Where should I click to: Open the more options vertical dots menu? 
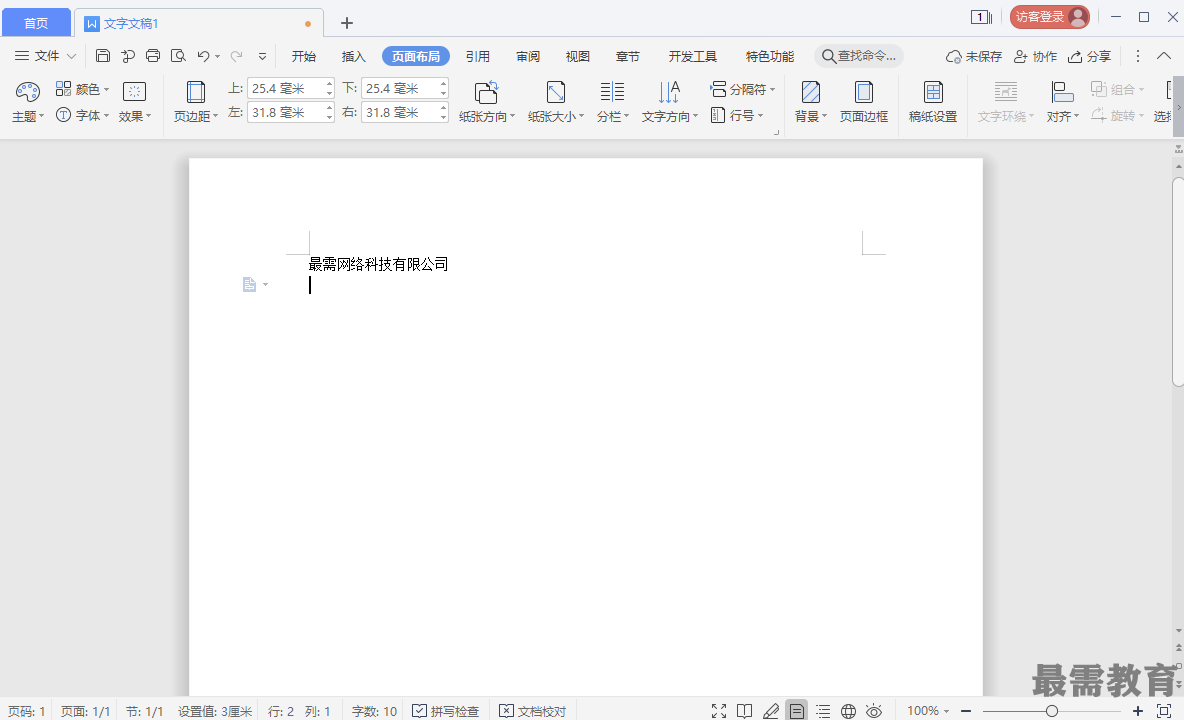click(1138, 56)
